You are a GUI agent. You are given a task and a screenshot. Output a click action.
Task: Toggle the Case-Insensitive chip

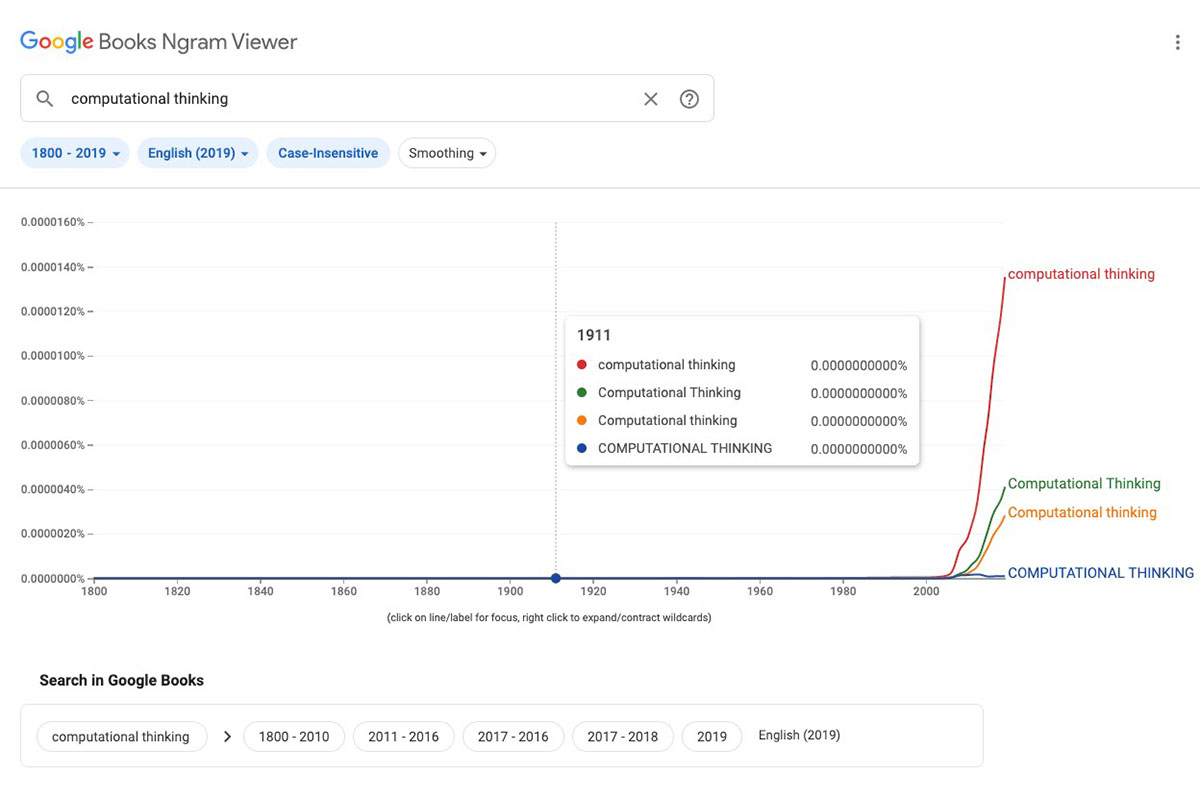coord(328,153)
